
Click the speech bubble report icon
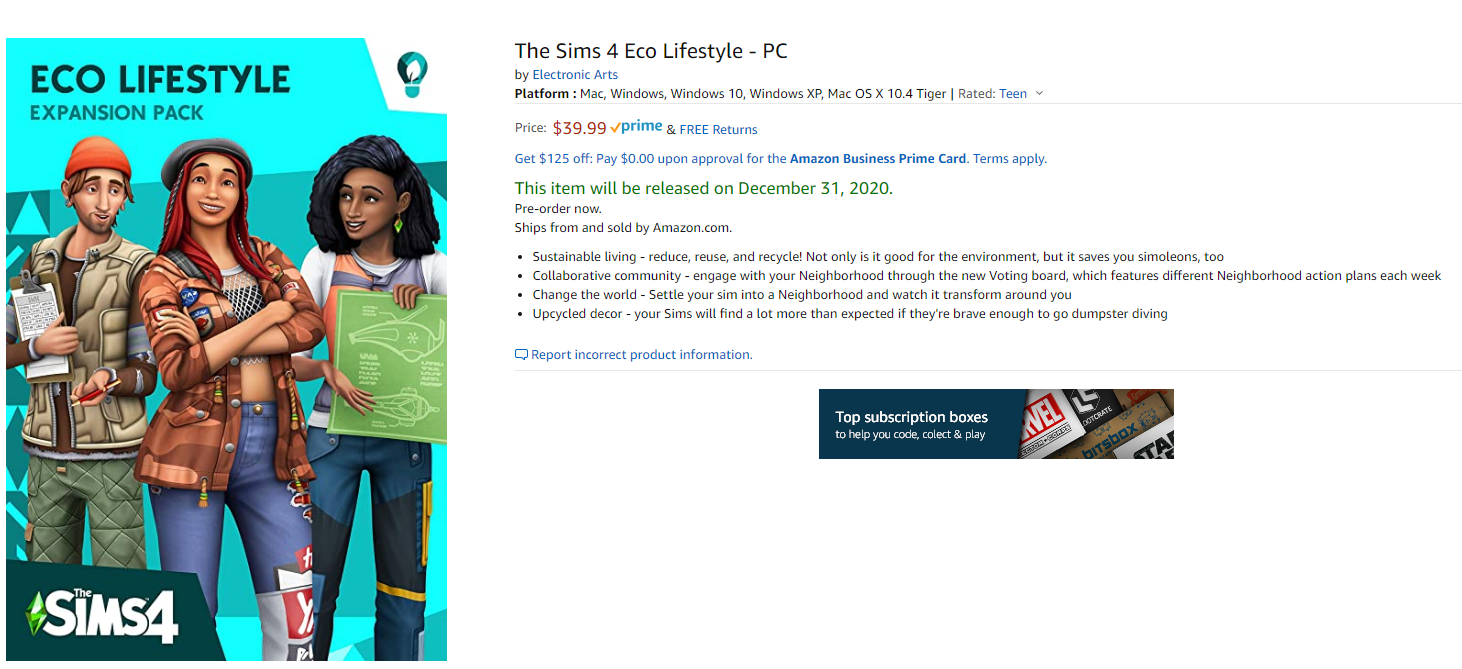point(521,355)
